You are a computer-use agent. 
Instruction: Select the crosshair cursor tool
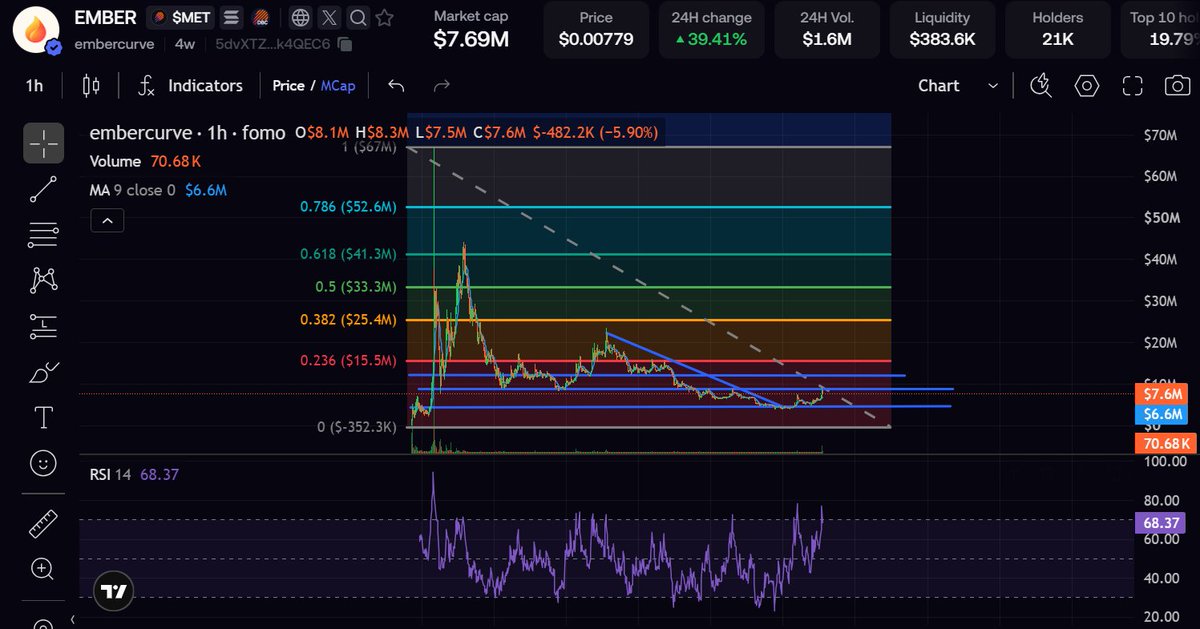44,143
